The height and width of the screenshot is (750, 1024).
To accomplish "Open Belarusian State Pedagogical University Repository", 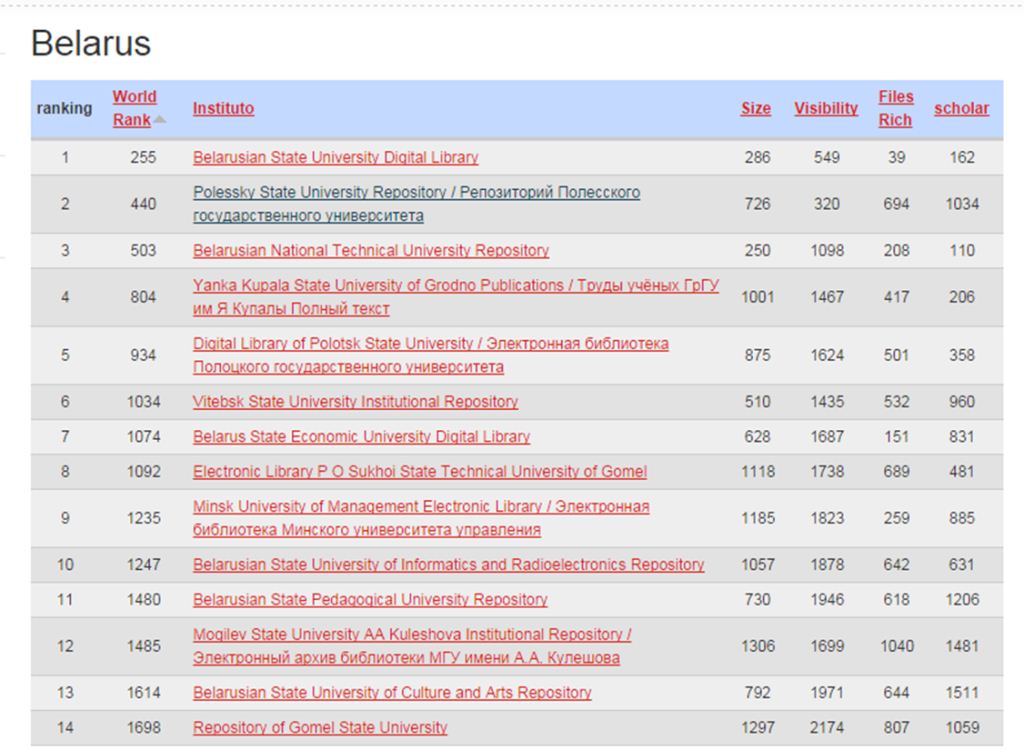I will pos(370,600).
